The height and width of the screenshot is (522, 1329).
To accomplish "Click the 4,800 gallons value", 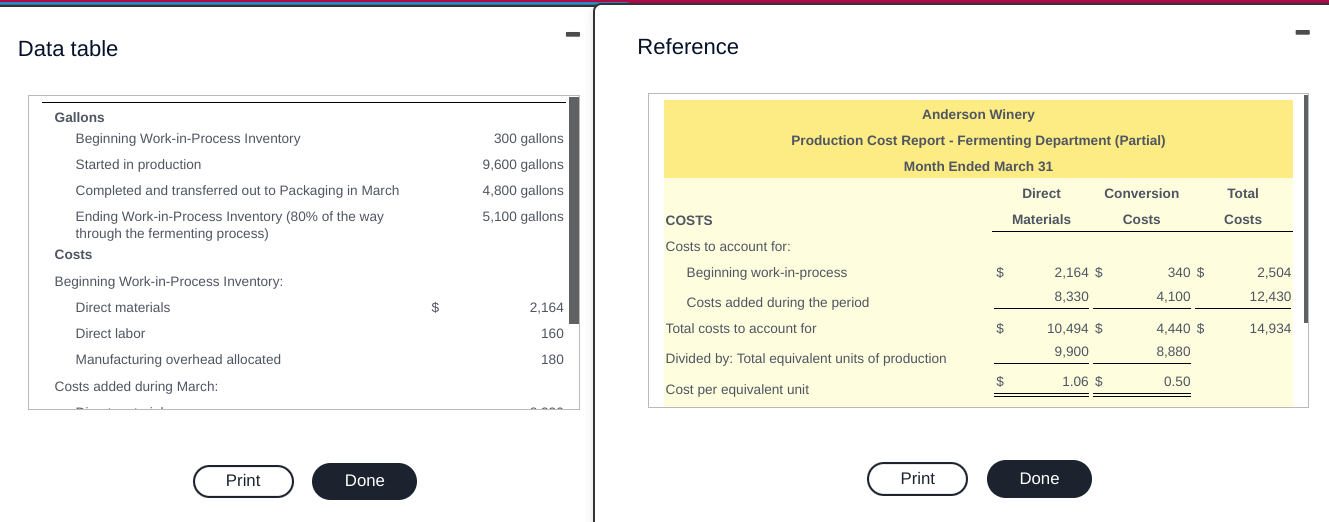I will (522, 190).
